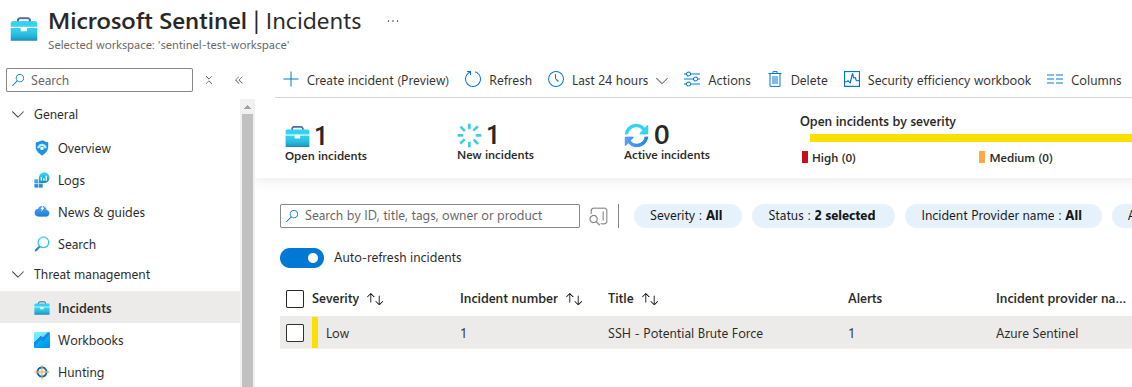
Task: Clear sidebar search with the X icon
Action: click(209, 80)
